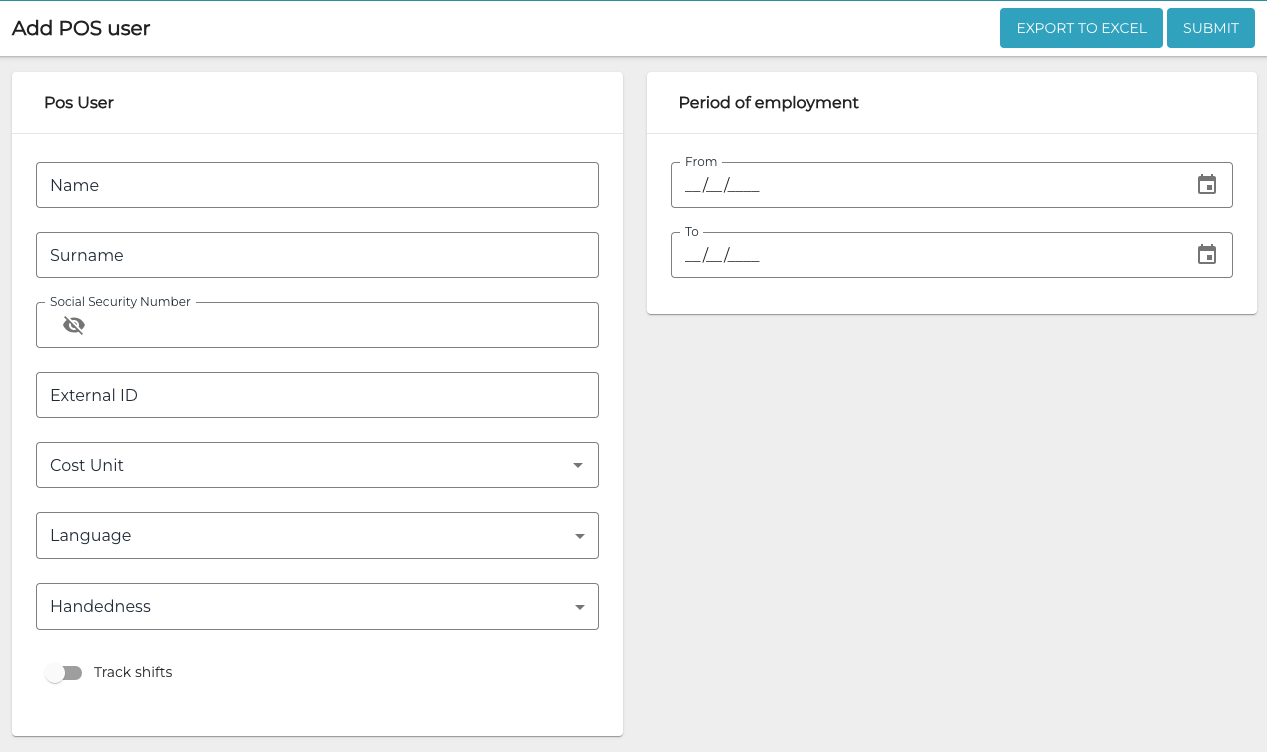Image resolution: width=1267 pixels, height=752 pixels.
Task: Toggle Social Security Number visibility eye icon
Action: tap(74, 325)
